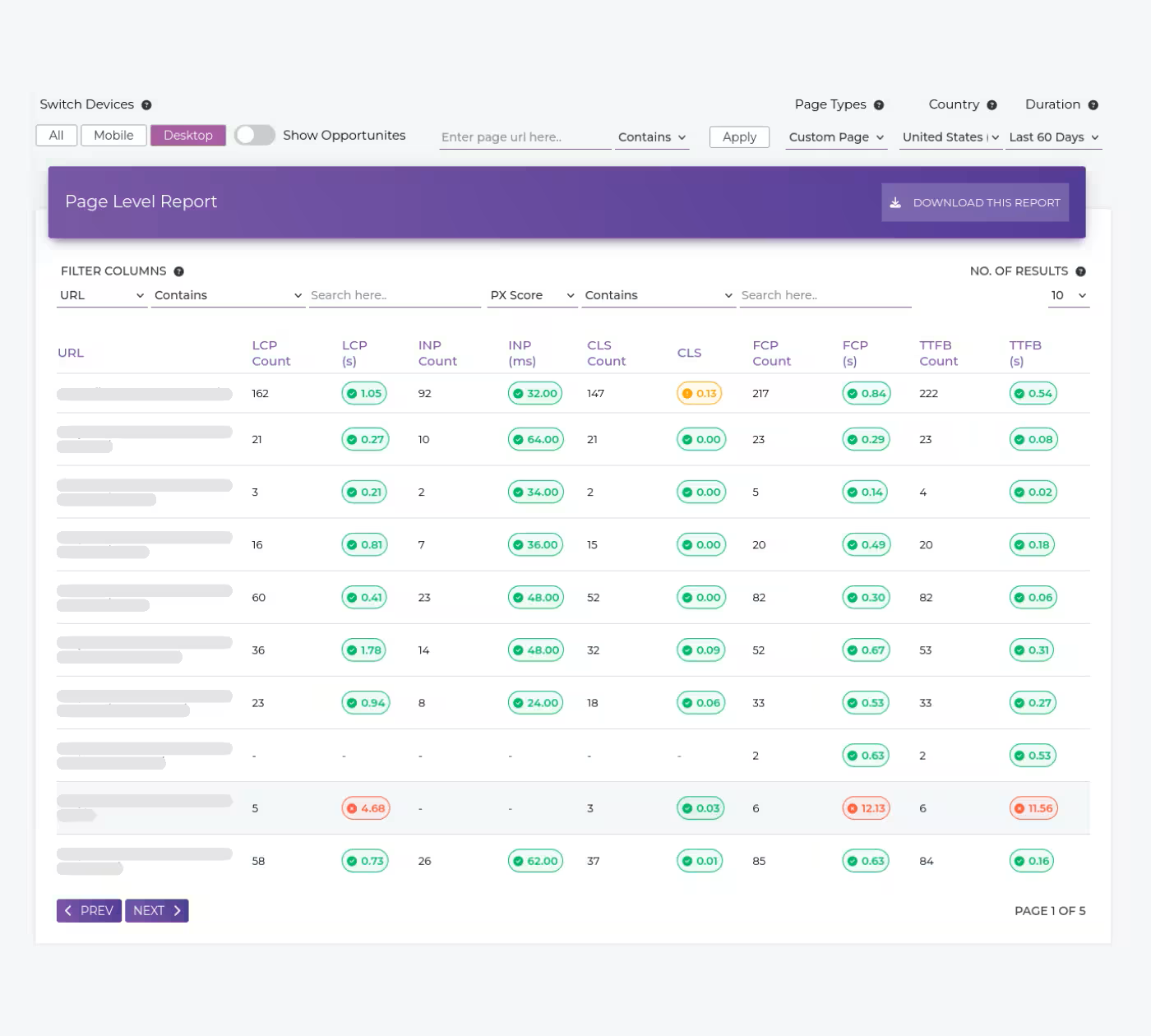Enable the Show Opportunites toggle
The height and width of the screenshot is (1036, 1151).
point(254,135)
